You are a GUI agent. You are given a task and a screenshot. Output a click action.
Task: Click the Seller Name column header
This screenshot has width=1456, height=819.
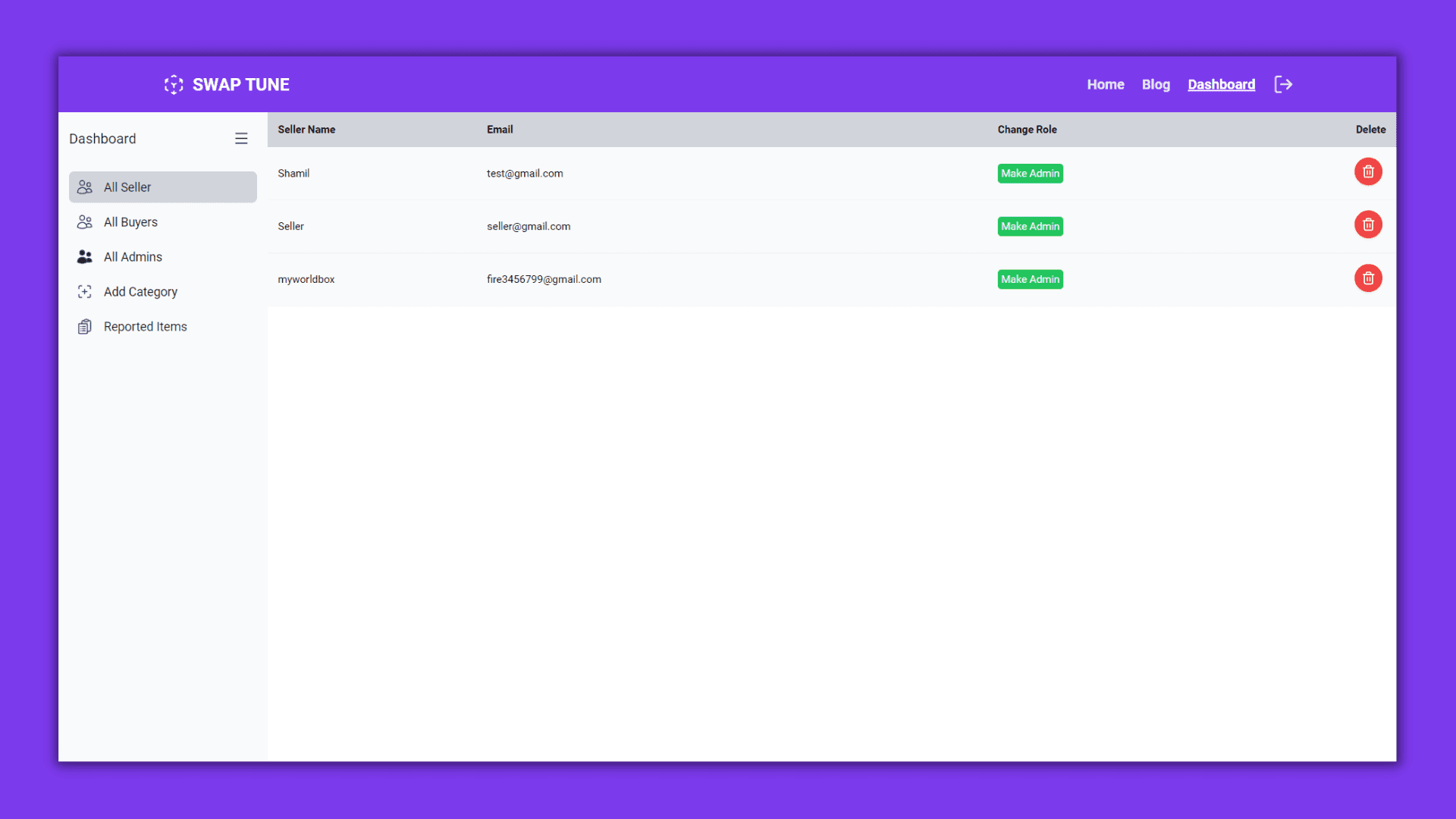pos(306,130)
